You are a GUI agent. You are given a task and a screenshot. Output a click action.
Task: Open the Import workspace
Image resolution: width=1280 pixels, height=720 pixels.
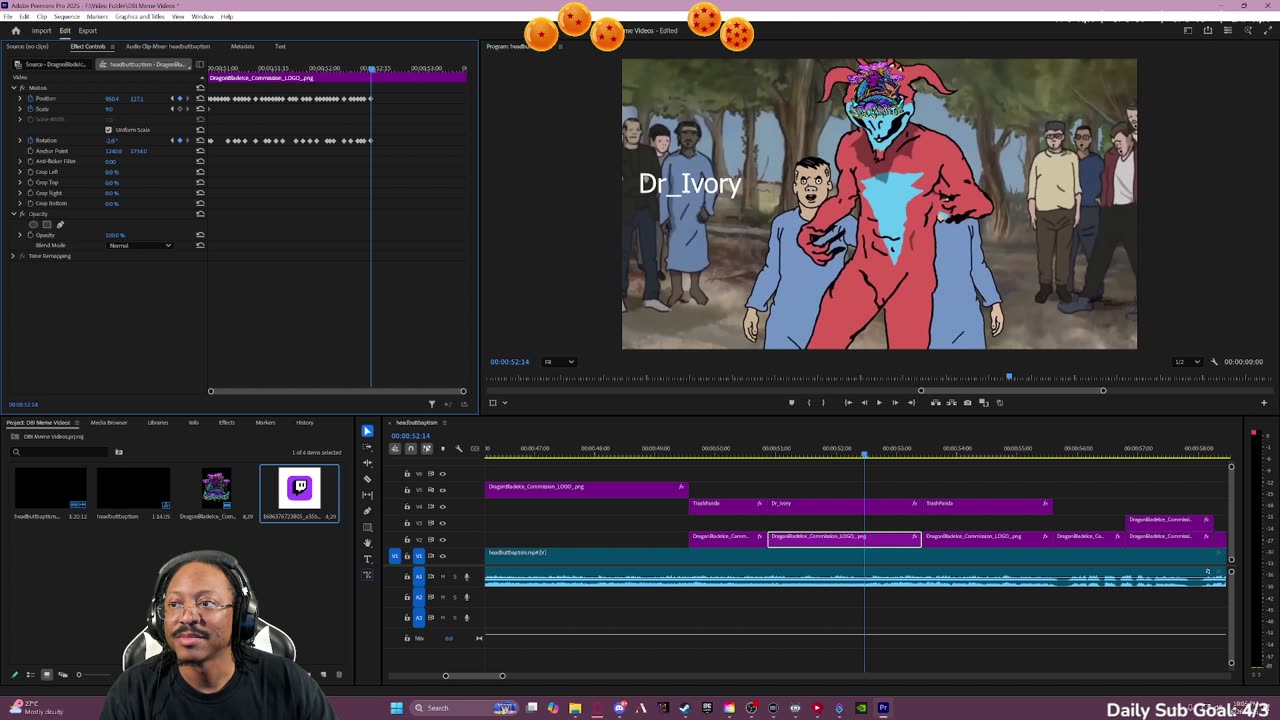click(41, 31)
